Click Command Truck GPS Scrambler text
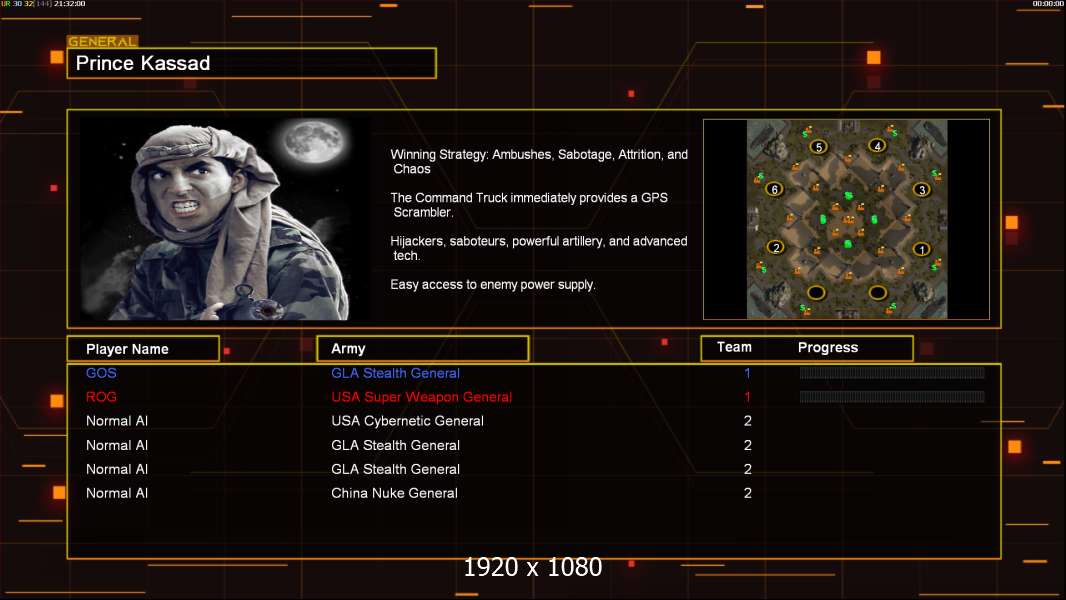This screenshot has height=600, width=1066. point(529,205)
